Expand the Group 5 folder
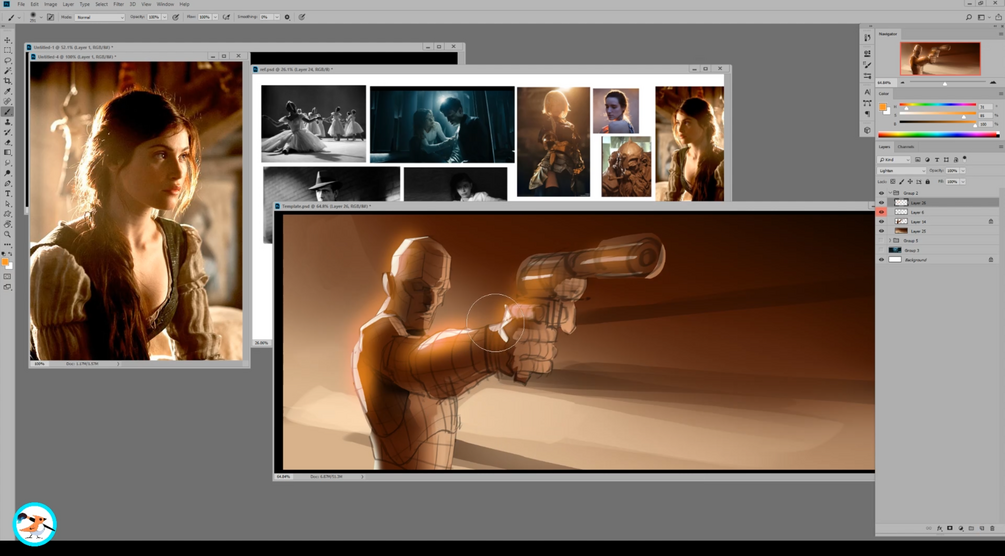 click(890, 240)
